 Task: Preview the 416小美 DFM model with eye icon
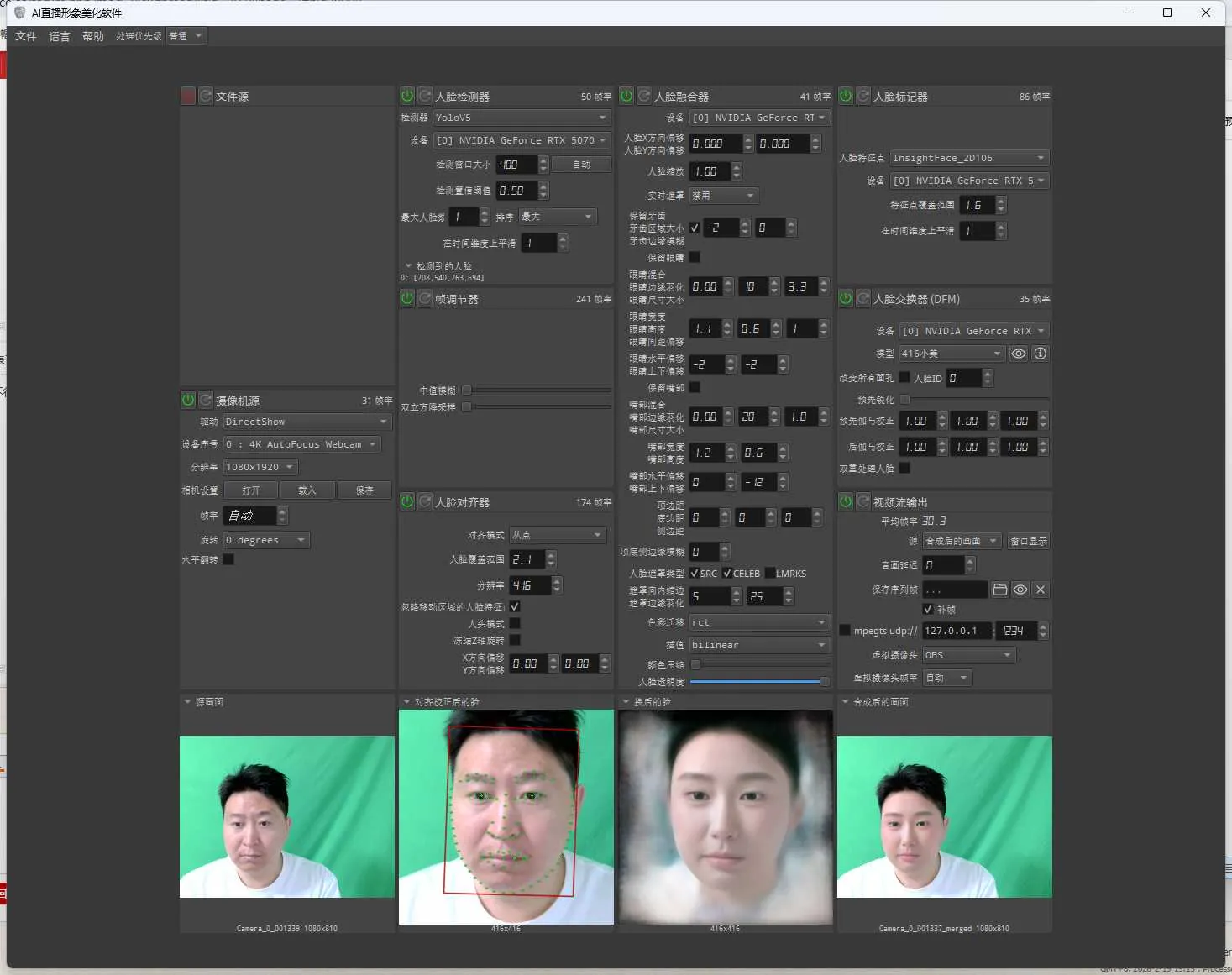click(x=1019, y=354)
